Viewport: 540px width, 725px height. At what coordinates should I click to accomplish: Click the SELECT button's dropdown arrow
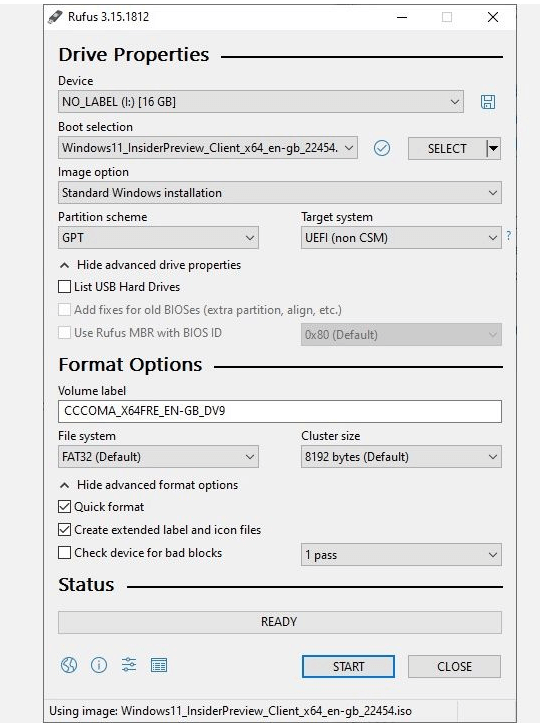pyautogui.click(x=493, y=148)
